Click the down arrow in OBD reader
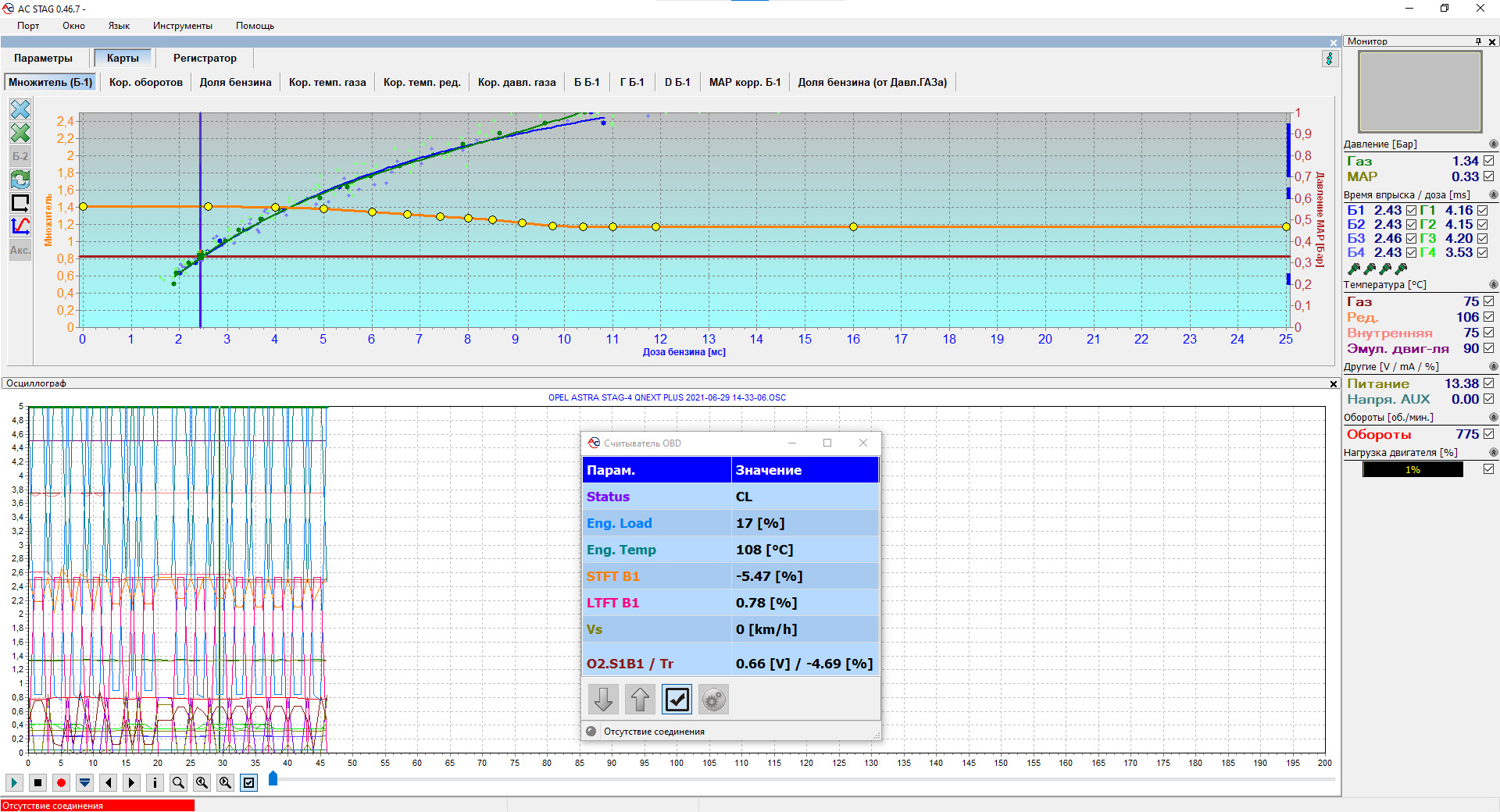The width and height of the screenshot is (1500, 812). [603, 700]
